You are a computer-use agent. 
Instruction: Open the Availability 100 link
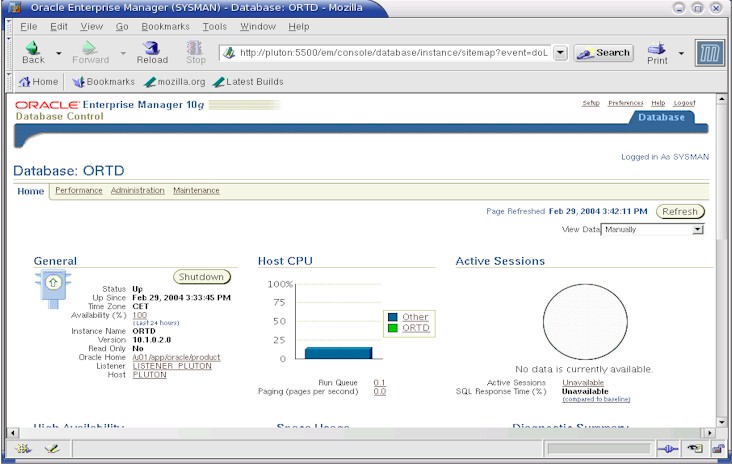140,315
